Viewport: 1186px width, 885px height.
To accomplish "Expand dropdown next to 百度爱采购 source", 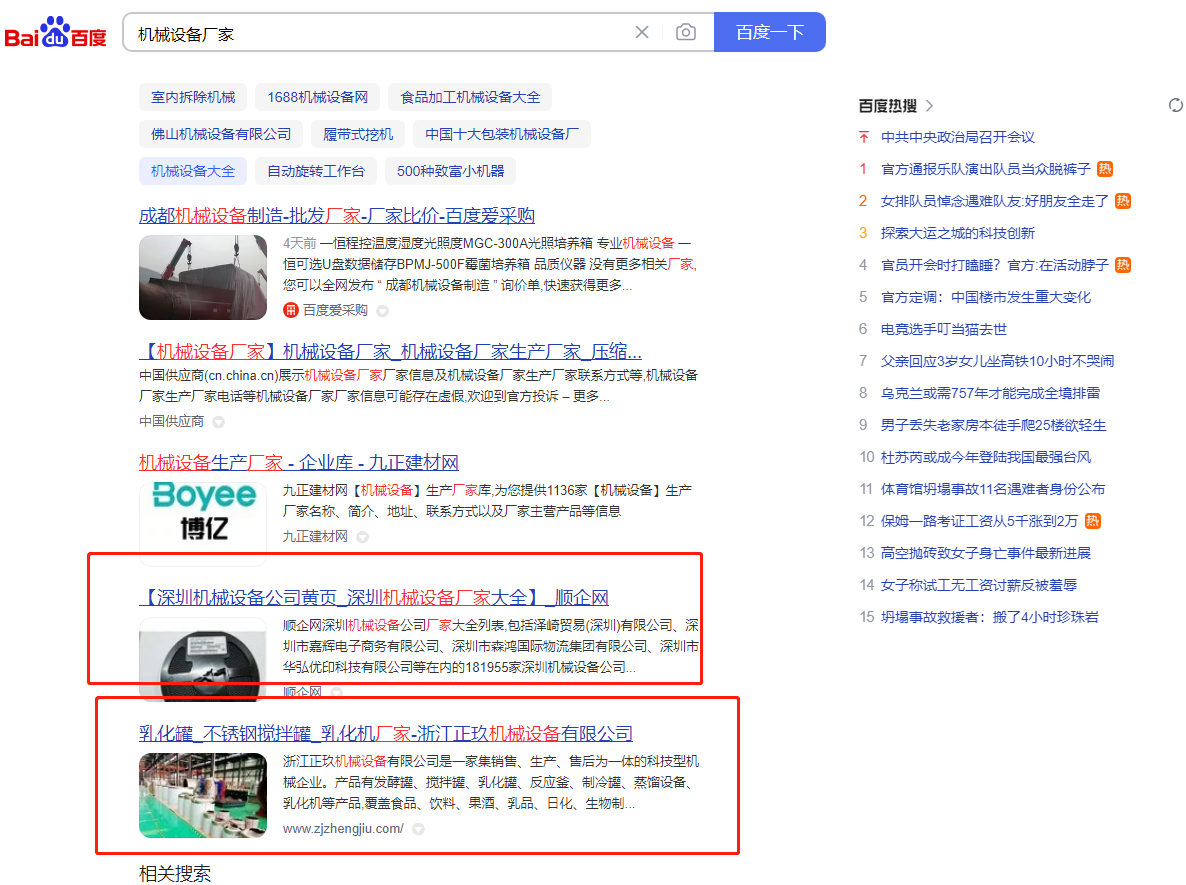I will 383,311.
